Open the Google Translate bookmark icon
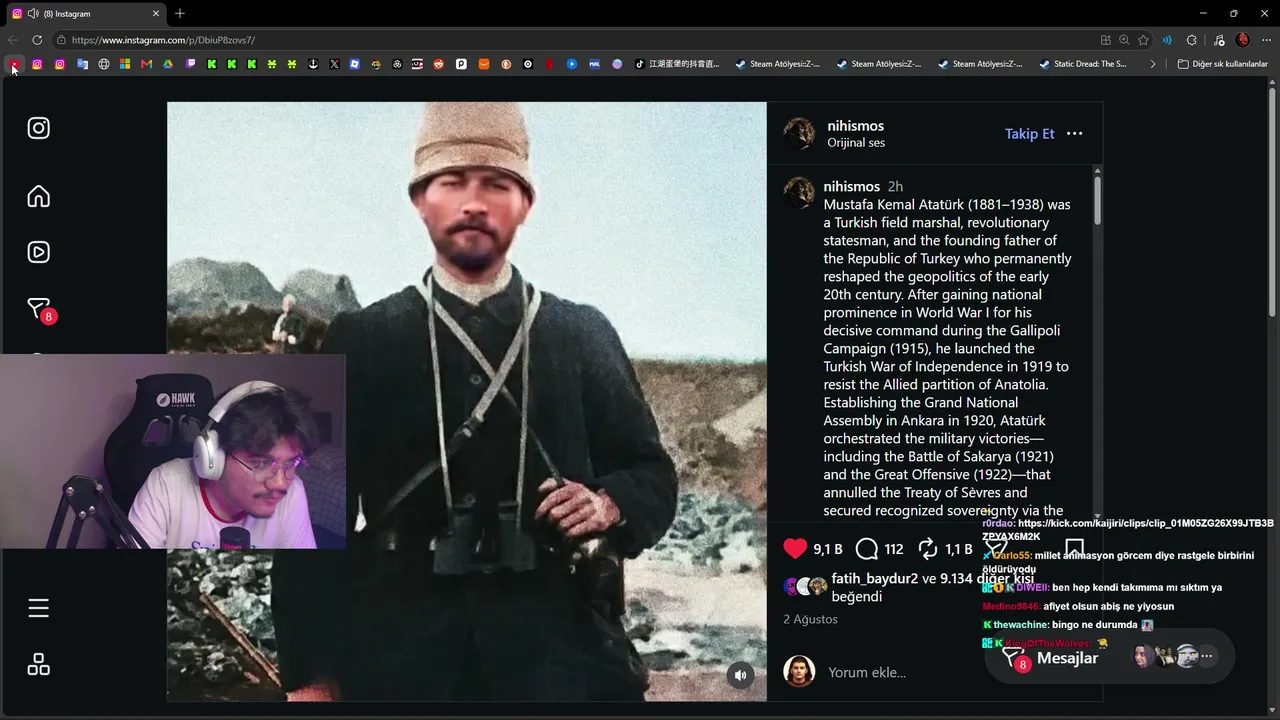 tap(82, 64)
